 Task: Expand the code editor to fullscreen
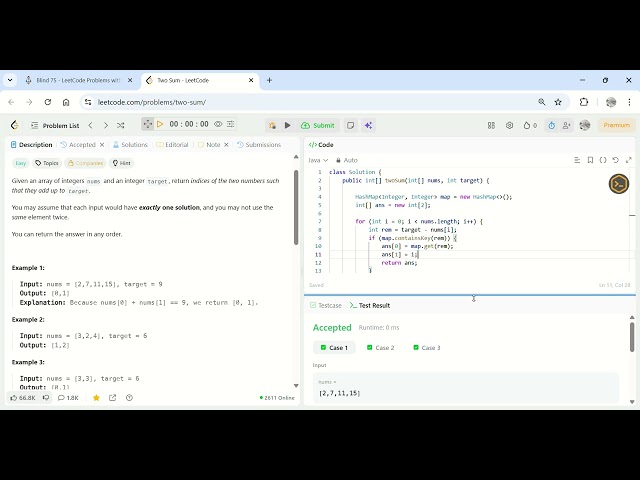(x=629, y=160)
